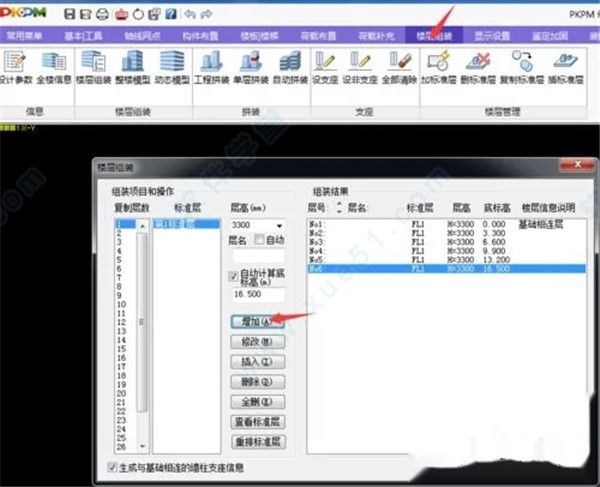Toggle 生成与基础相连的墙柱支座信息 checkbox
The image size is (600, 487).
coord(112,467)
